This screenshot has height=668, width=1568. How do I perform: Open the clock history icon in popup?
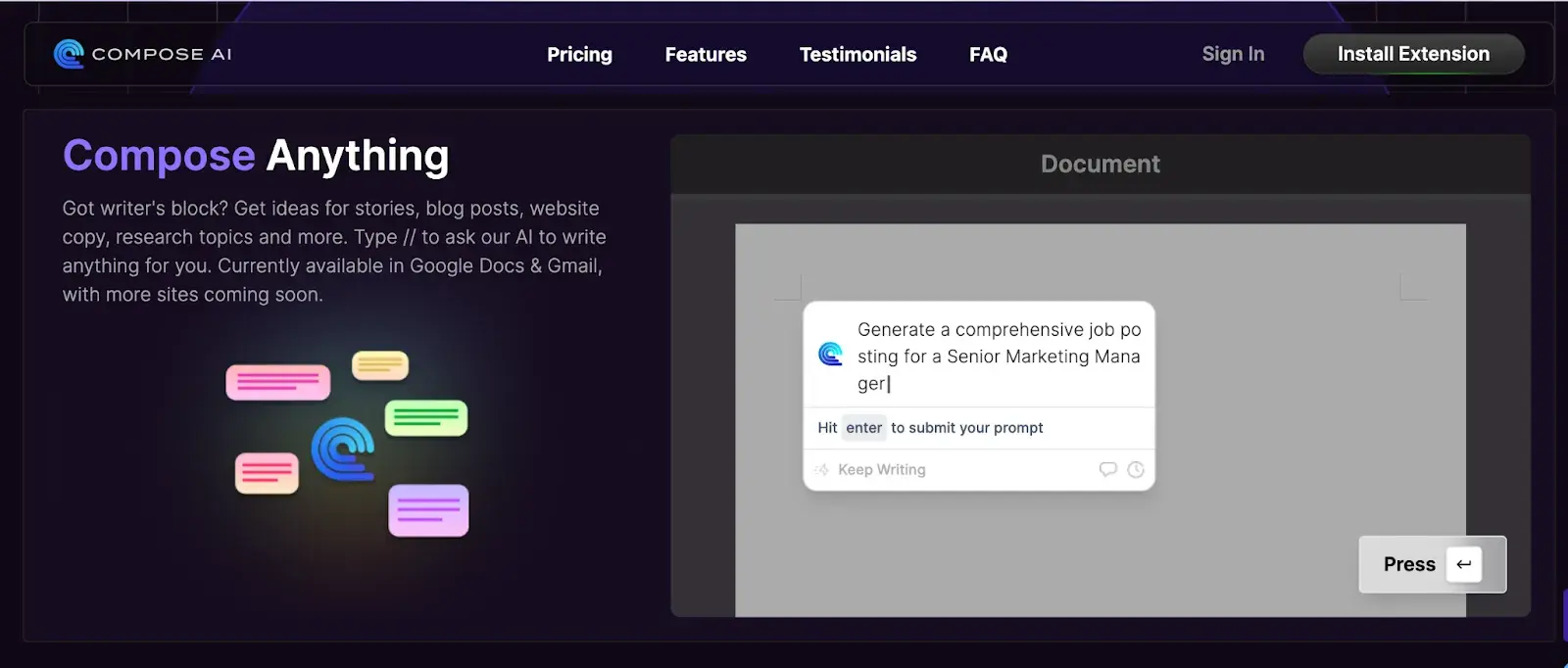tap(1135, 469)
